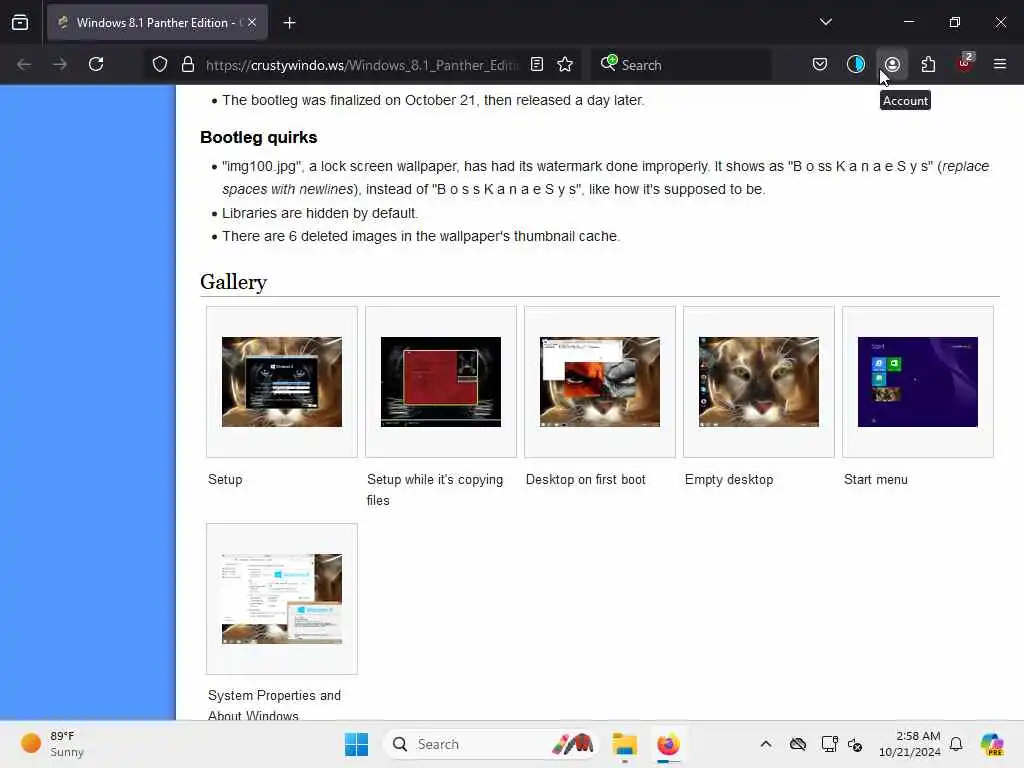Select the Windows 8.1 Panther Edition tab
1024x768 pixels.
coord(157,23)
